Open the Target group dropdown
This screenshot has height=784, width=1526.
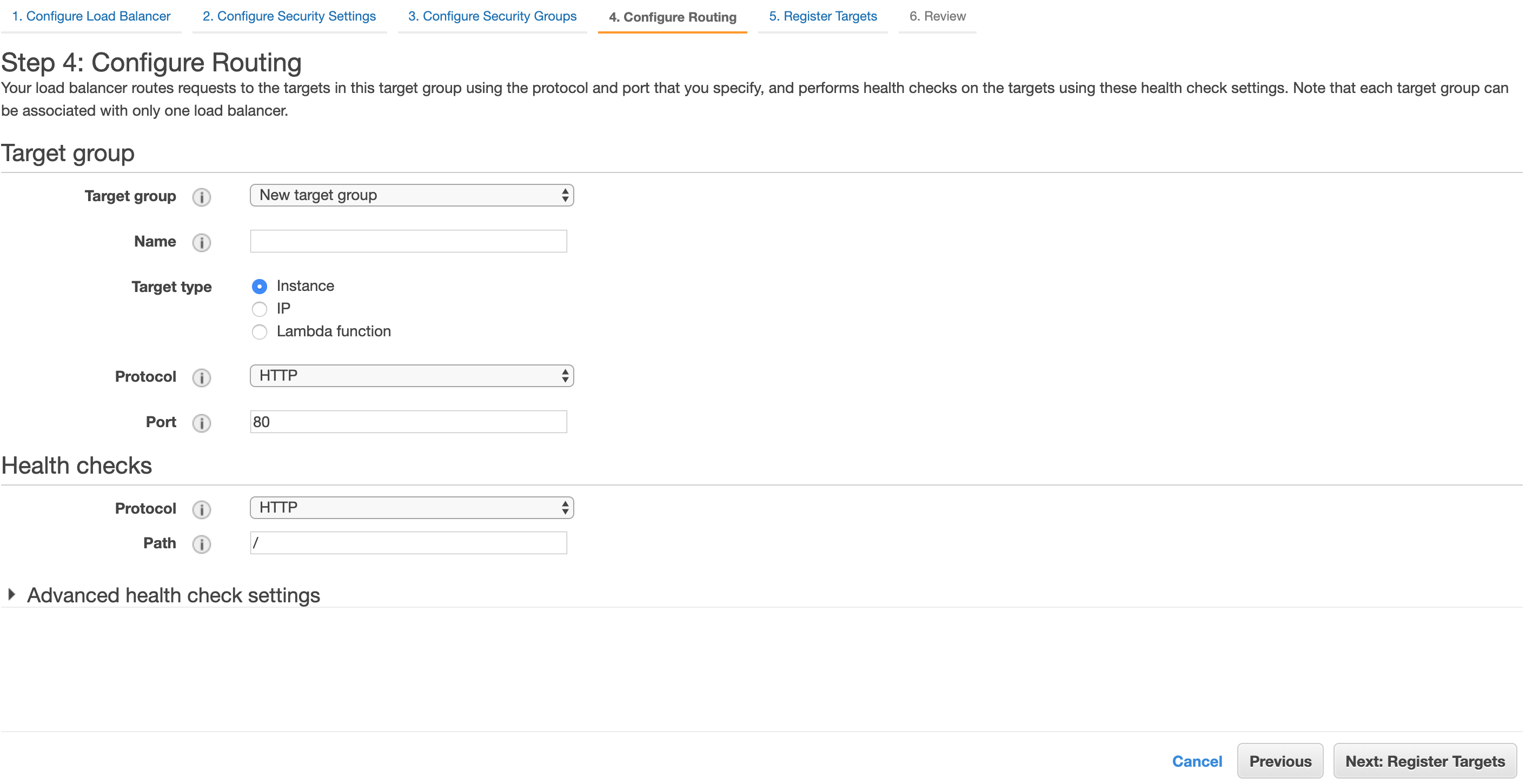pos(412,195)
